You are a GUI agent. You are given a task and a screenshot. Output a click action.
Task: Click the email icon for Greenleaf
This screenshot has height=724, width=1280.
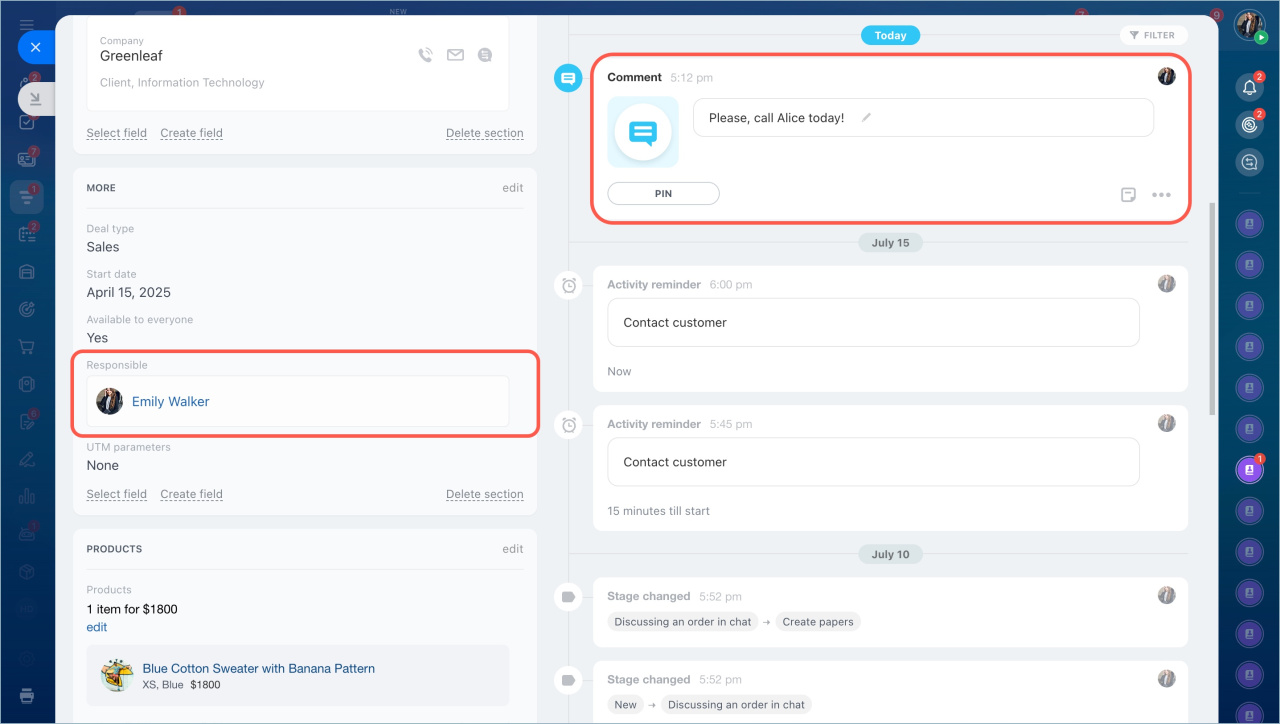455,56
